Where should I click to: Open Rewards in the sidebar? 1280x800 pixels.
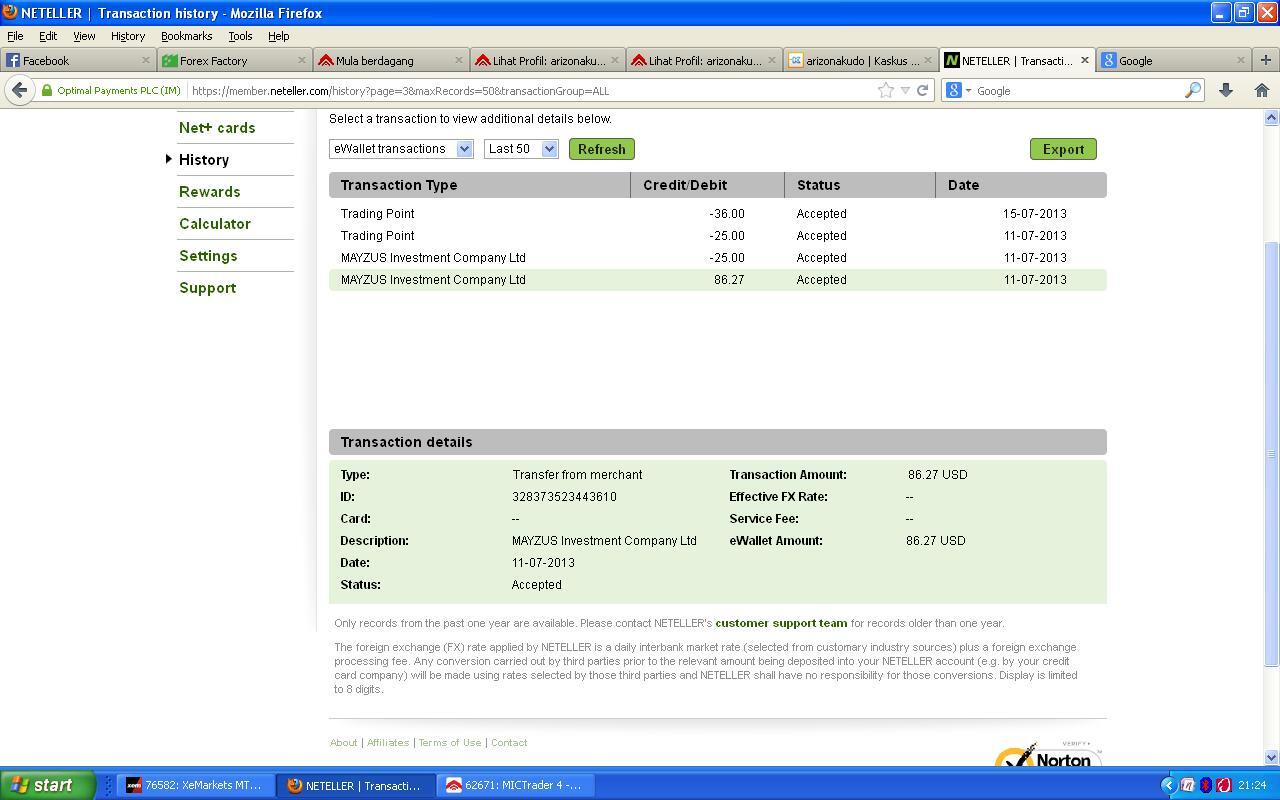tap(209, 192)
